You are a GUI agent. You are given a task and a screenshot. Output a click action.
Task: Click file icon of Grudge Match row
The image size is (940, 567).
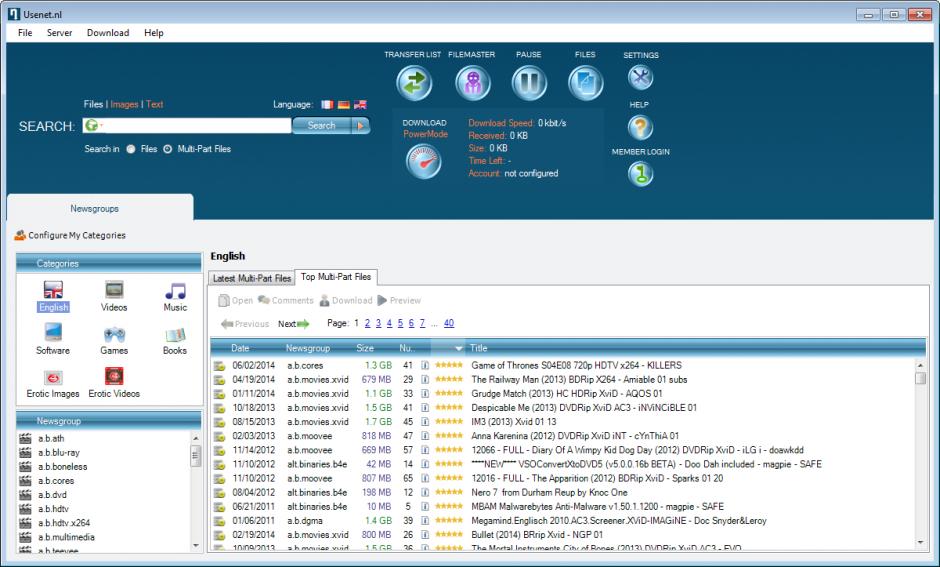(x=219, y=394)
